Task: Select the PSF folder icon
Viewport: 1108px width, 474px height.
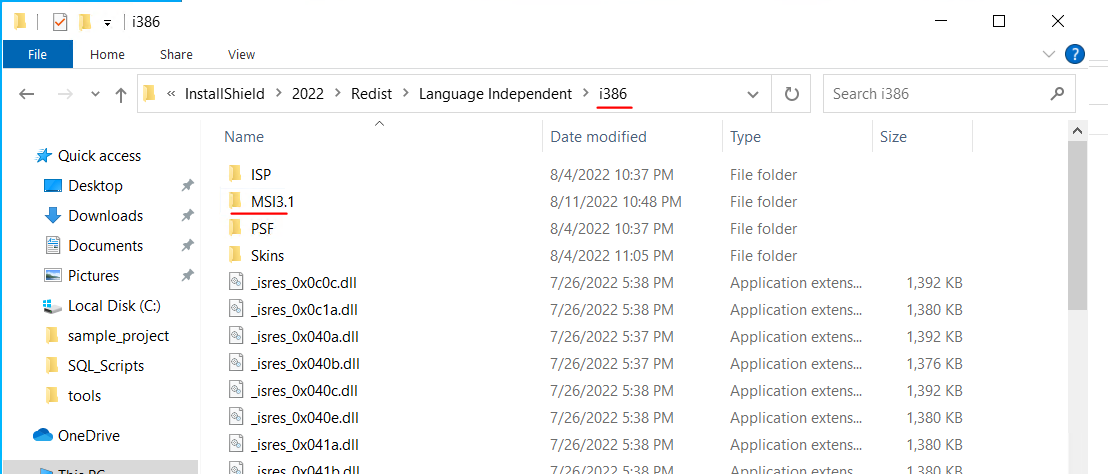Action: [x=236, y=228]
